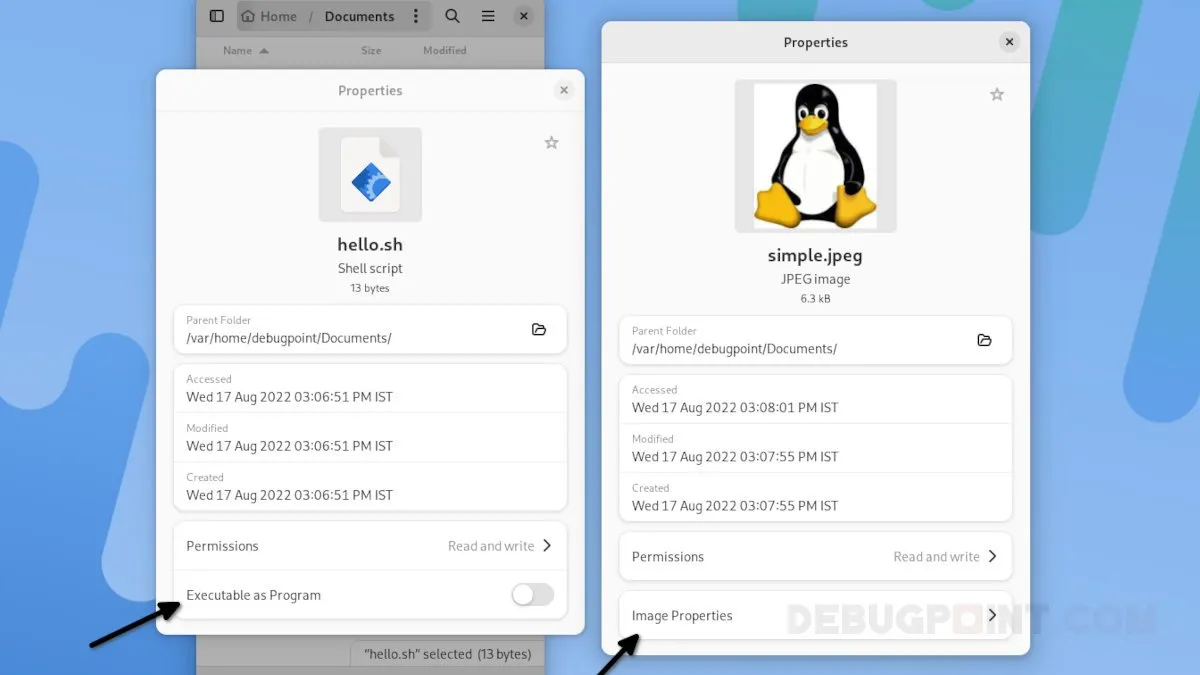Image resolution: width=1200 pixels, height=675 pixels.
Task: Click the hello.sh script file icon
Action: [x=370, y=175]
